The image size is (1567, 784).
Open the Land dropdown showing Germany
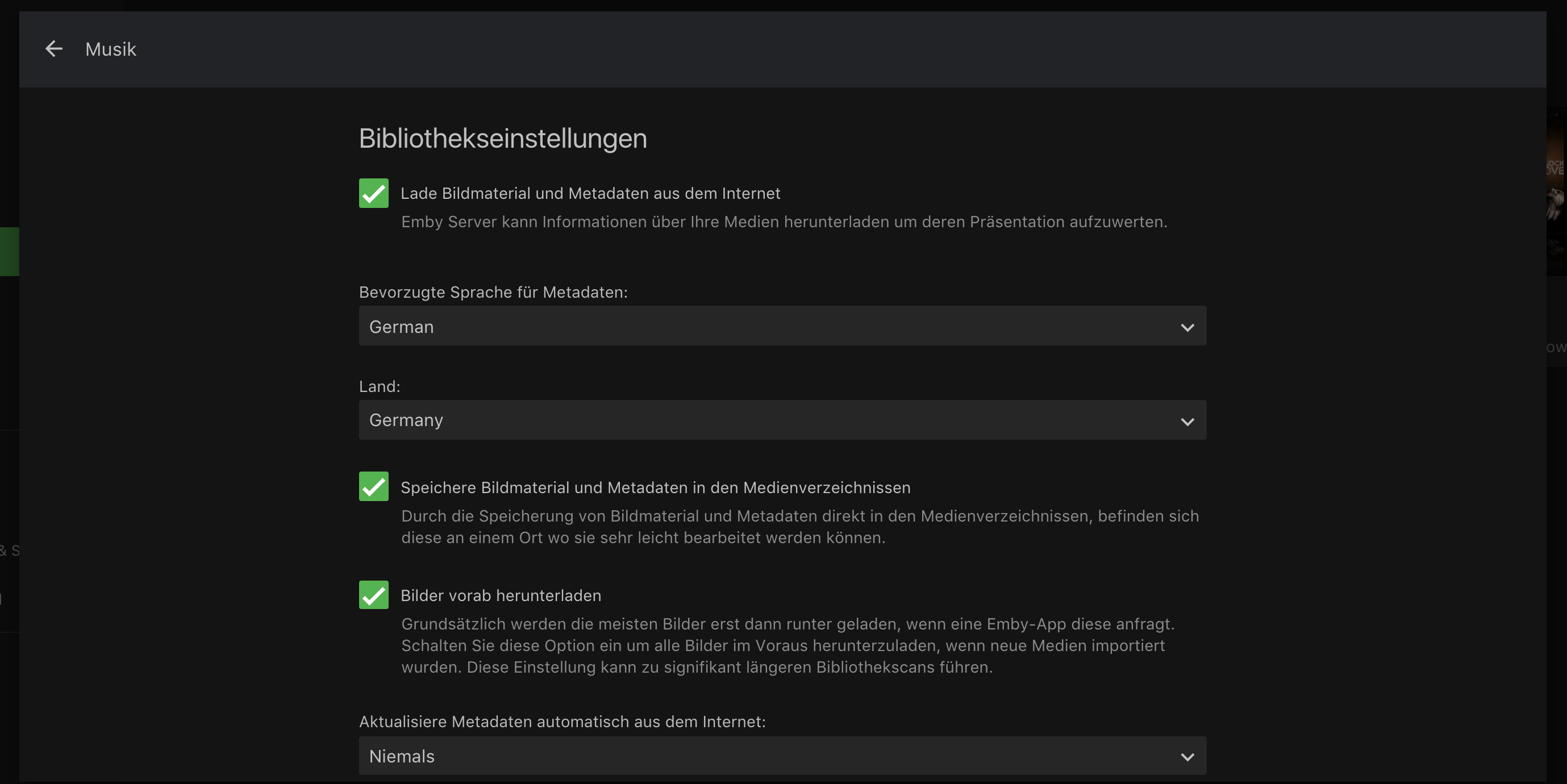pos(782,420)
